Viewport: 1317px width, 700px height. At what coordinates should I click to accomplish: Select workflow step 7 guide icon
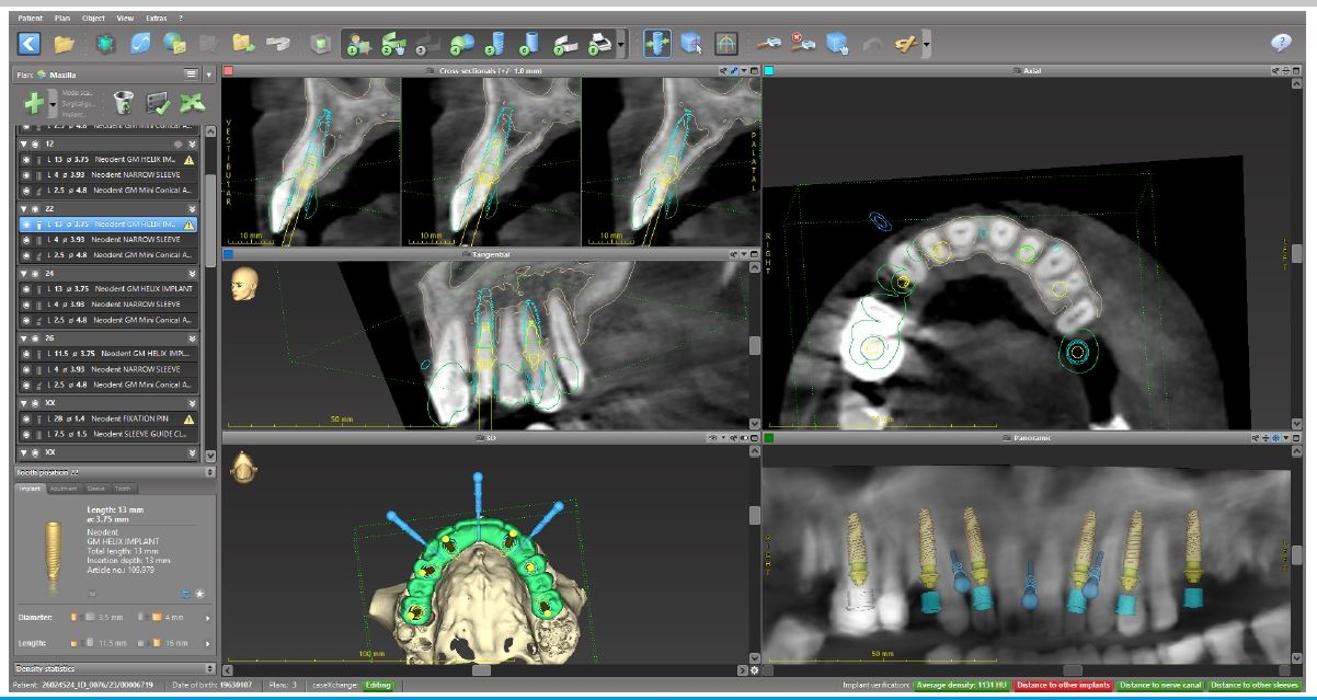565,43
